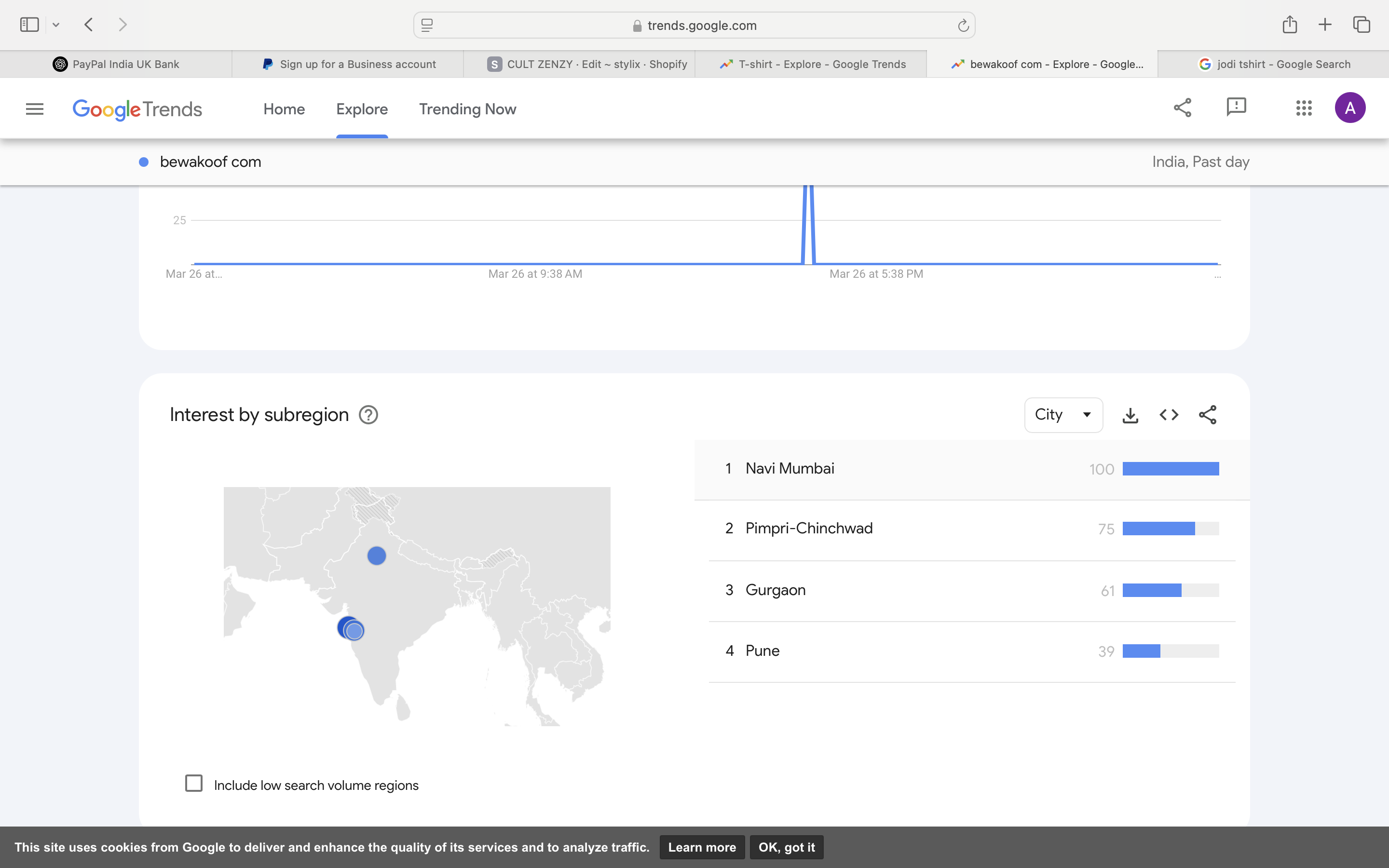Screen dimensions: 1389x868
Task: Dismiss cookies notice with OK, got it
Action: point(786,847)
